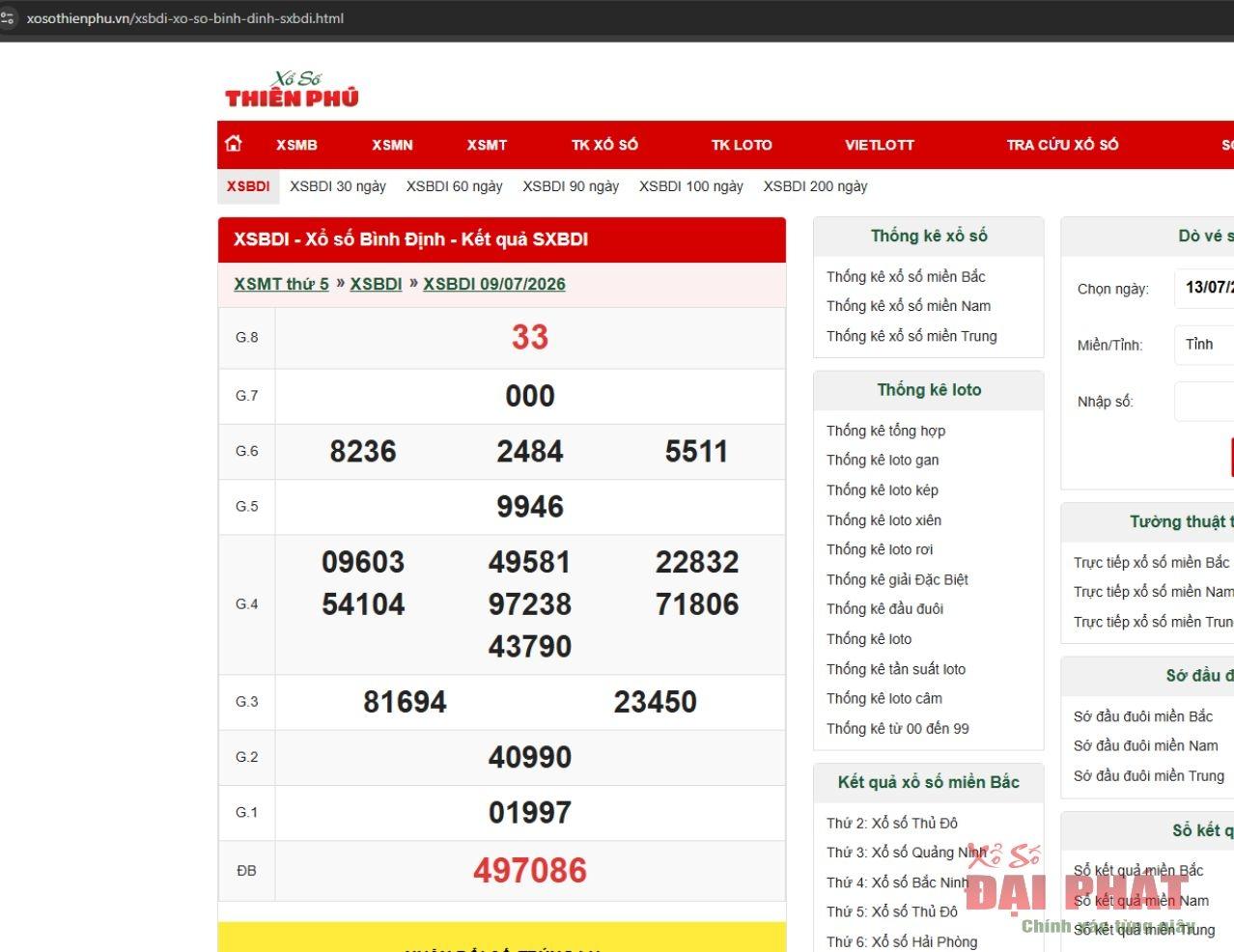Open Sớ đầu đuôi miền Trung link

(1149, 775)
